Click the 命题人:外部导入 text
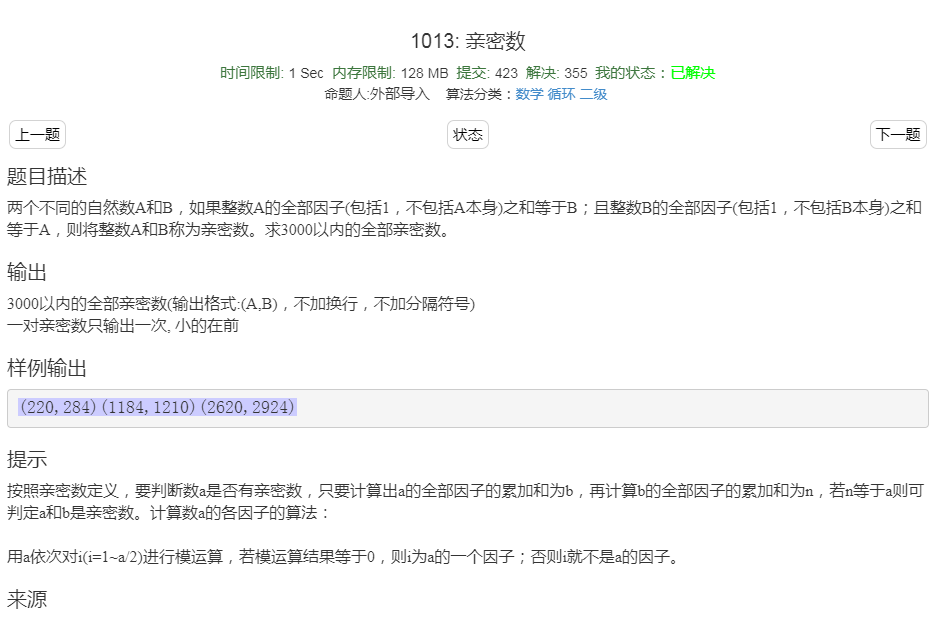948x636 pixels. [x=377, y=94]
